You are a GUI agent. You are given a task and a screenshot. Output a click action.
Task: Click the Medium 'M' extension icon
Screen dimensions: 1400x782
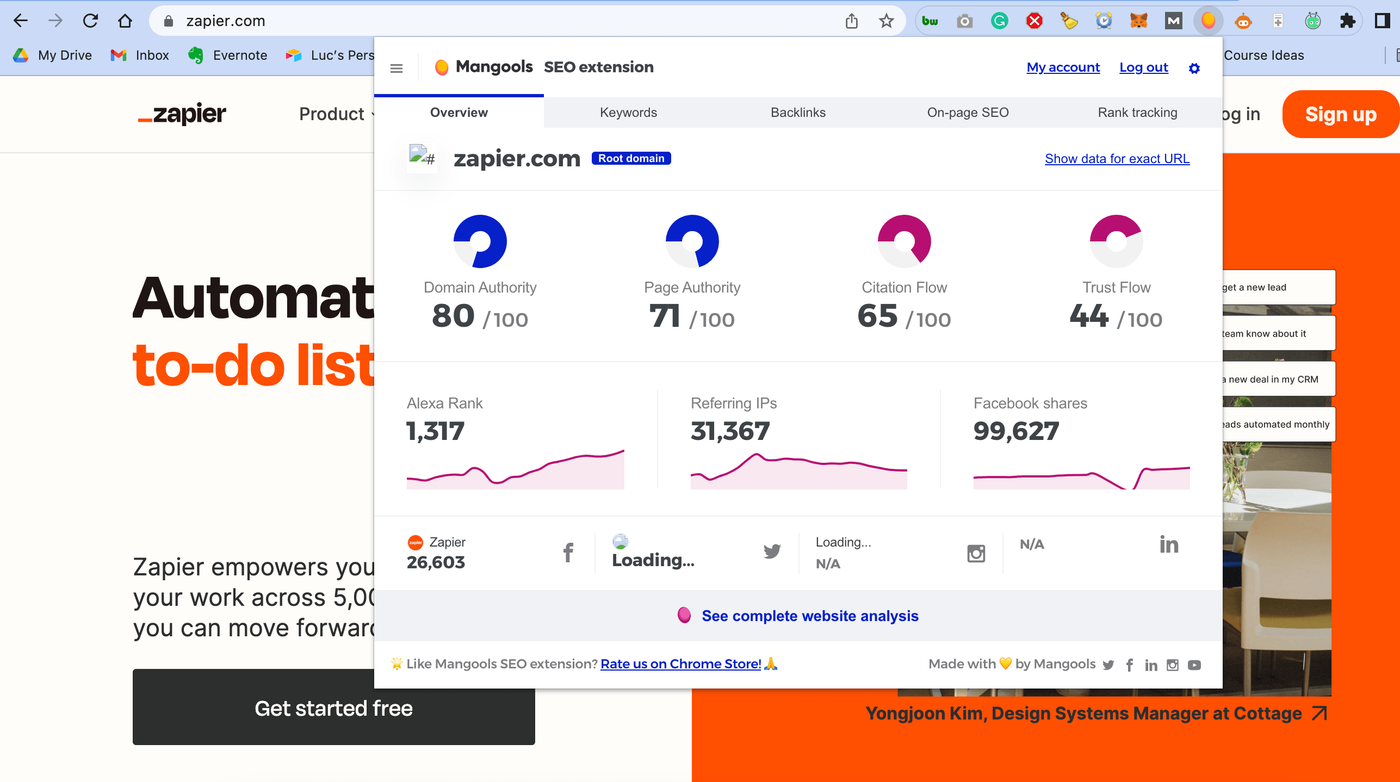(1173, 20)
